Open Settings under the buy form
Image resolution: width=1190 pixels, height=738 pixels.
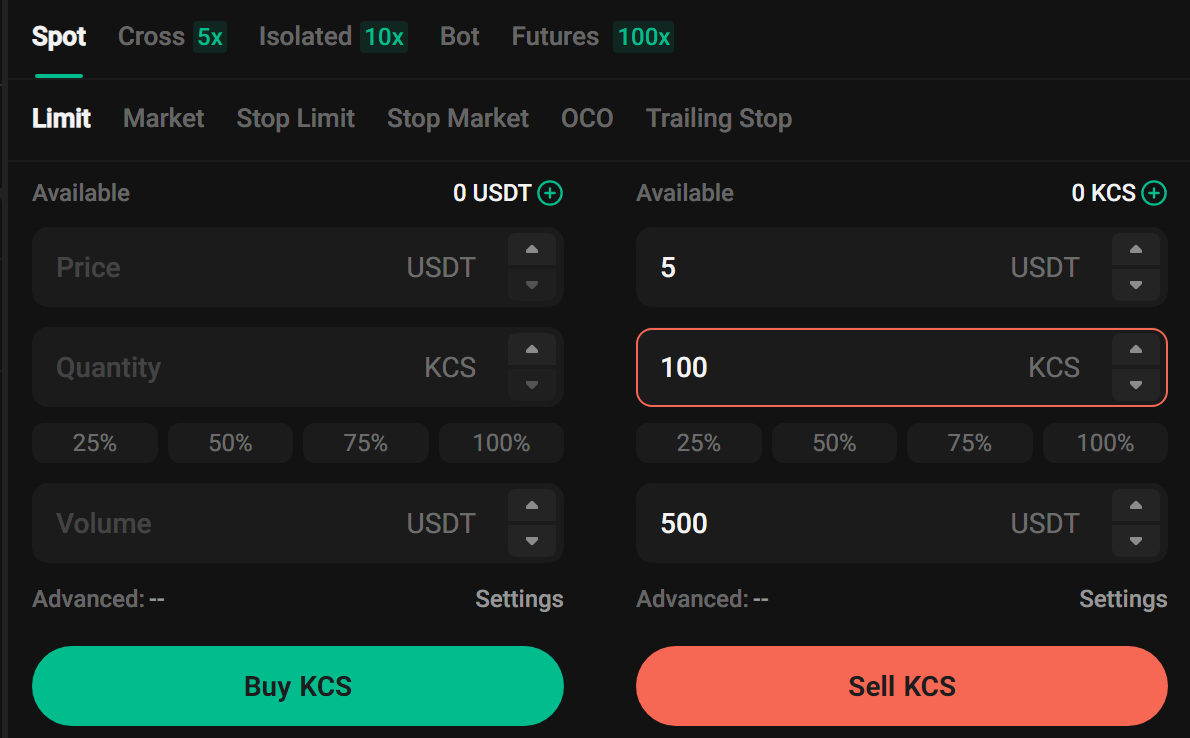[519, 599]
